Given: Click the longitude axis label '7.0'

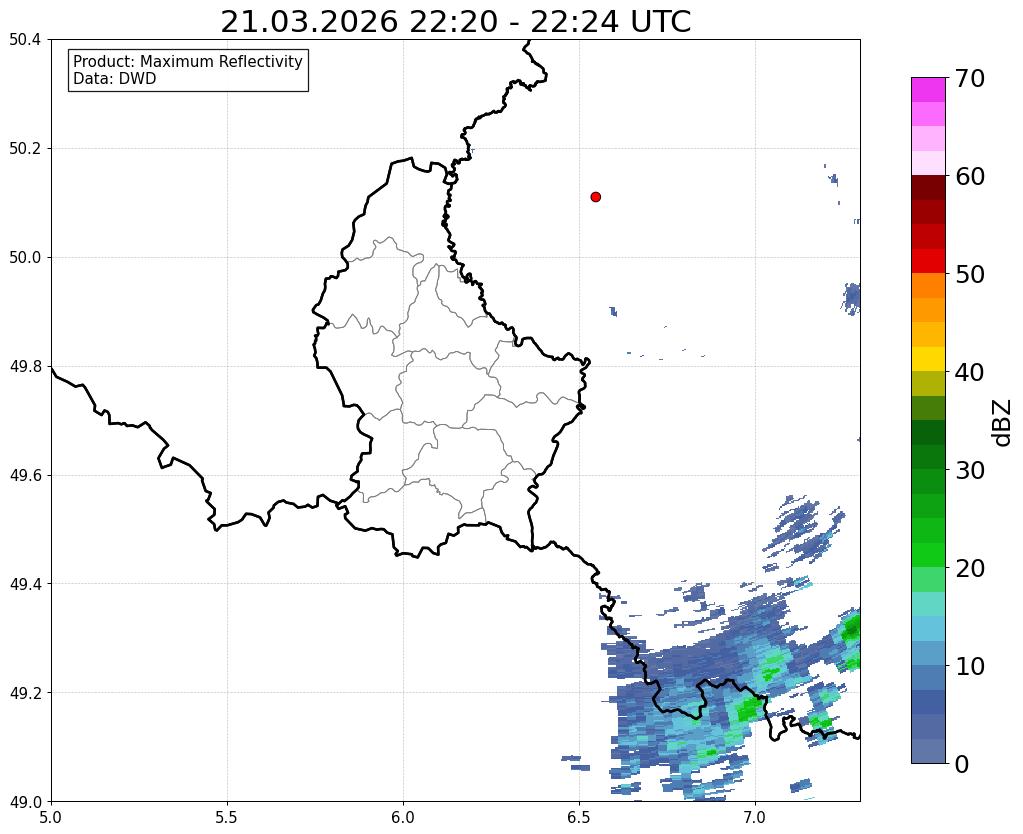Looking at the screenshot, I should [x=755, y=817].
